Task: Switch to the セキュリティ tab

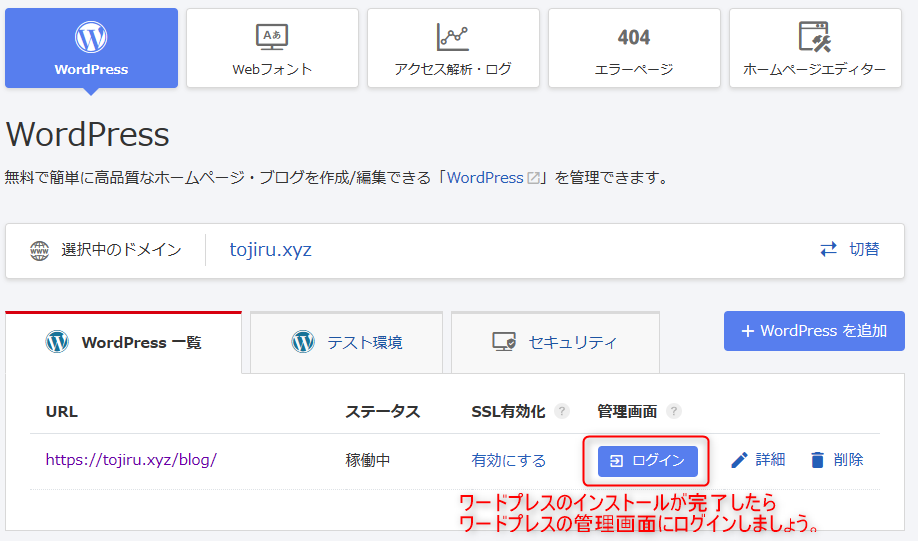Action: pos(556,343)
